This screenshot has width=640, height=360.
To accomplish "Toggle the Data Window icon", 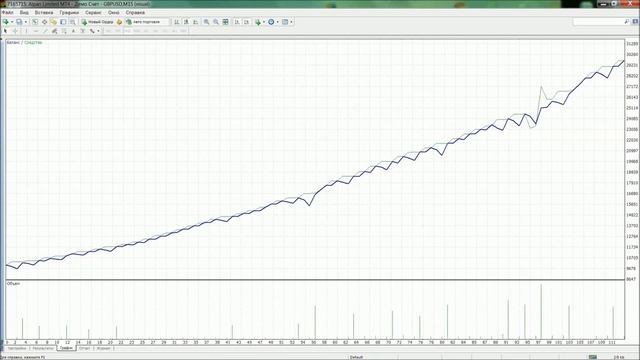I will [44, 22].
